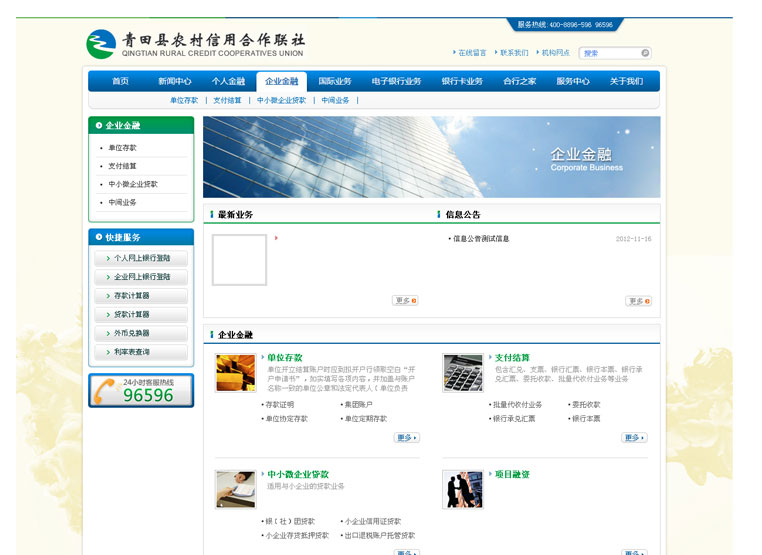Click the empty image placeholder under 最新业务
Viewport: 762px width, 555px height.
(239, 260)
